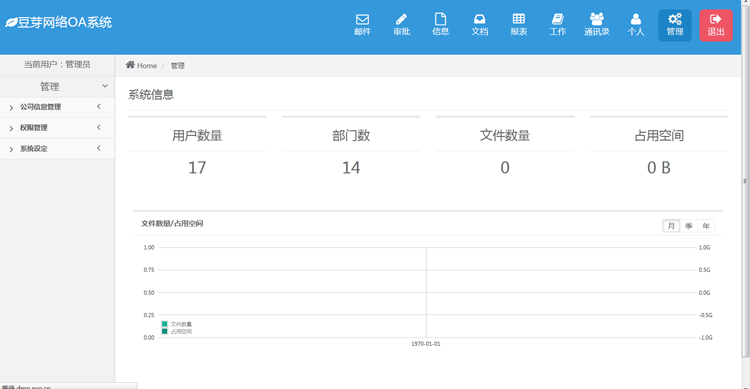Expand 权限管理 sidebar item
Screen dimensions: 750x389
coord(57,128)
